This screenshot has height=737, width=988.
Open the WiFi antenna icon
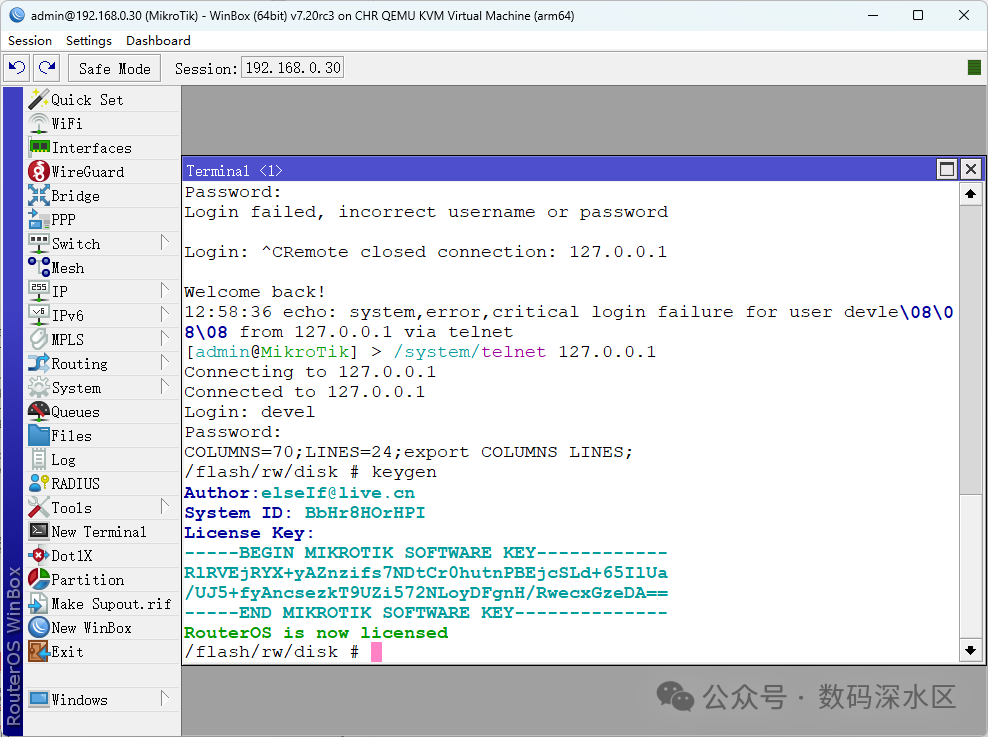[38, 123]
